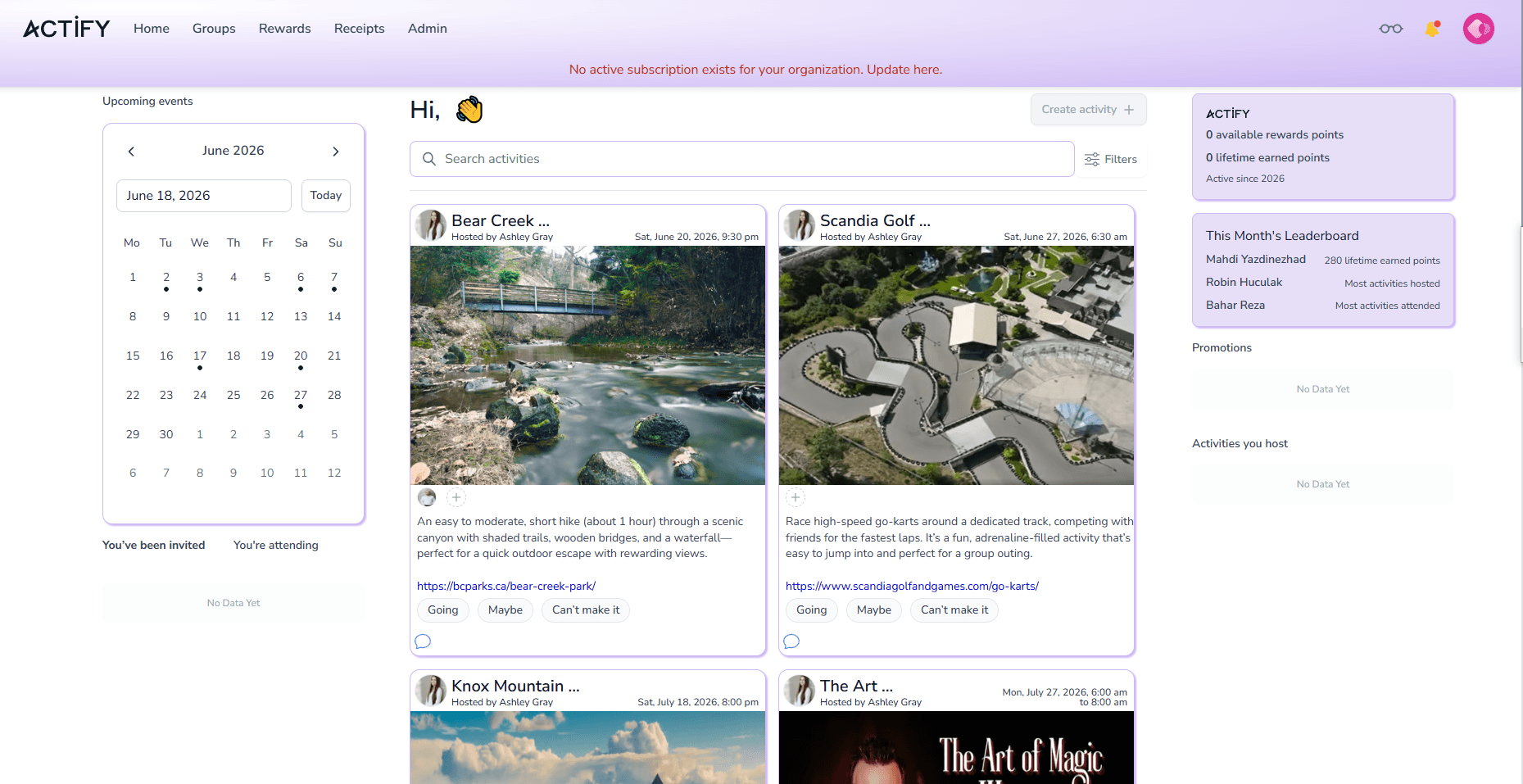Open the Filters panel

coord(1110,159)
